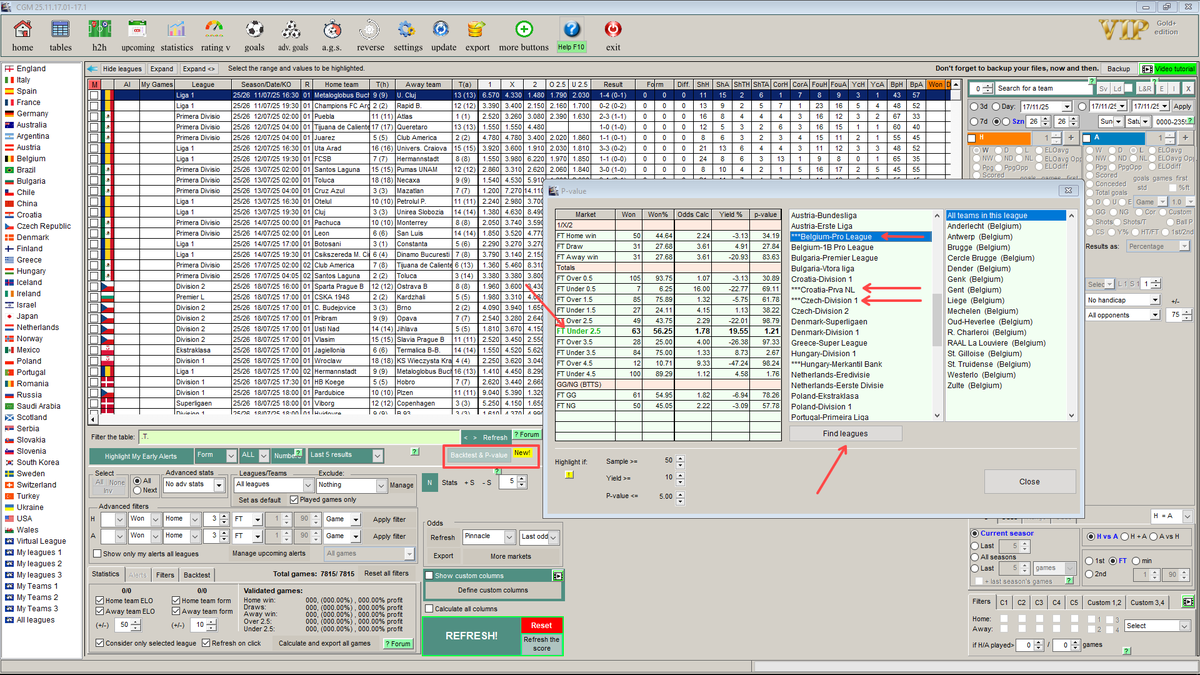Select England flag in country list

(9, 69)
